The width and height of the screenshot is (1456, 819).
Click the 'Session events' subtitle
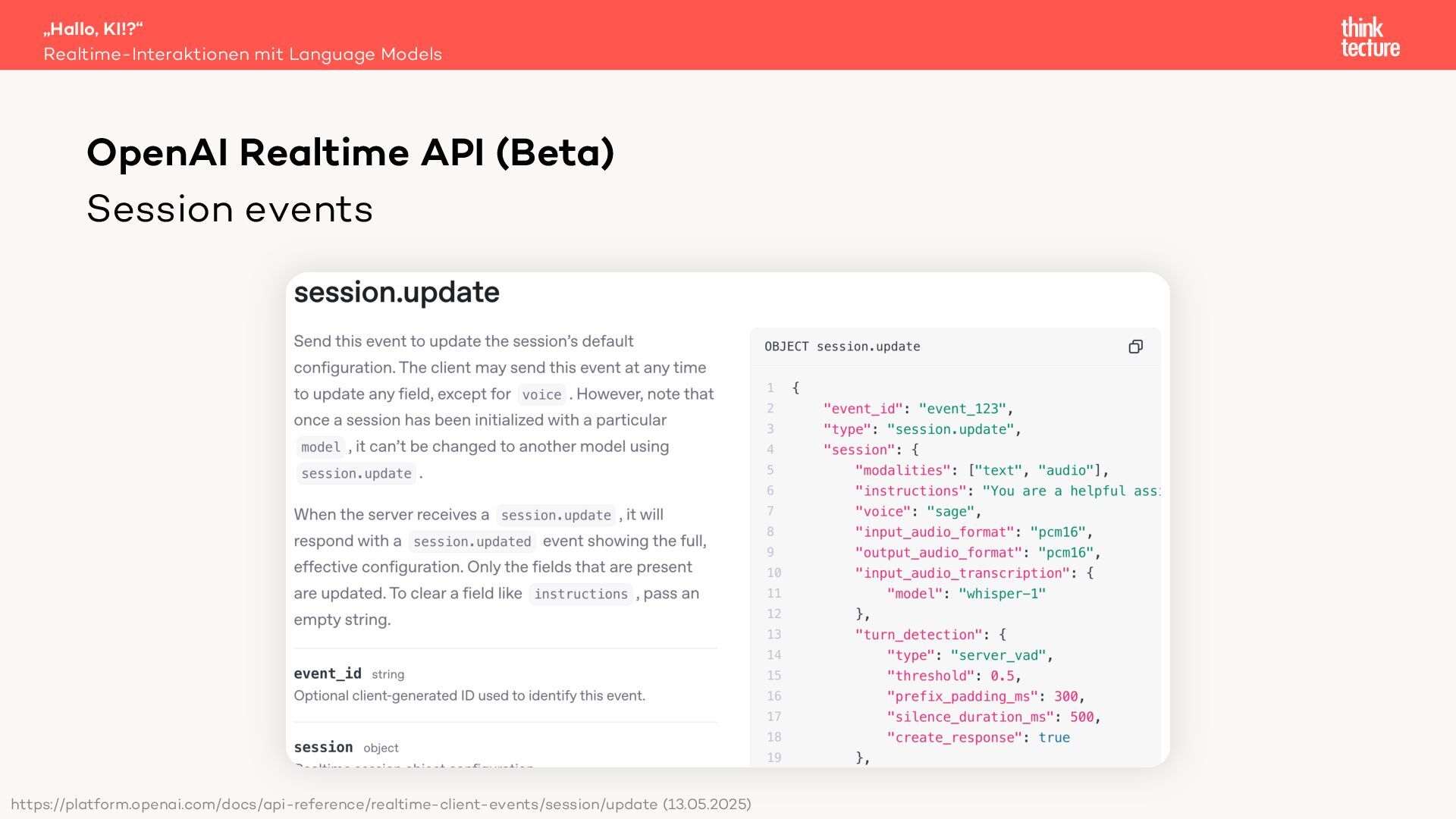[x=230, y=209]
